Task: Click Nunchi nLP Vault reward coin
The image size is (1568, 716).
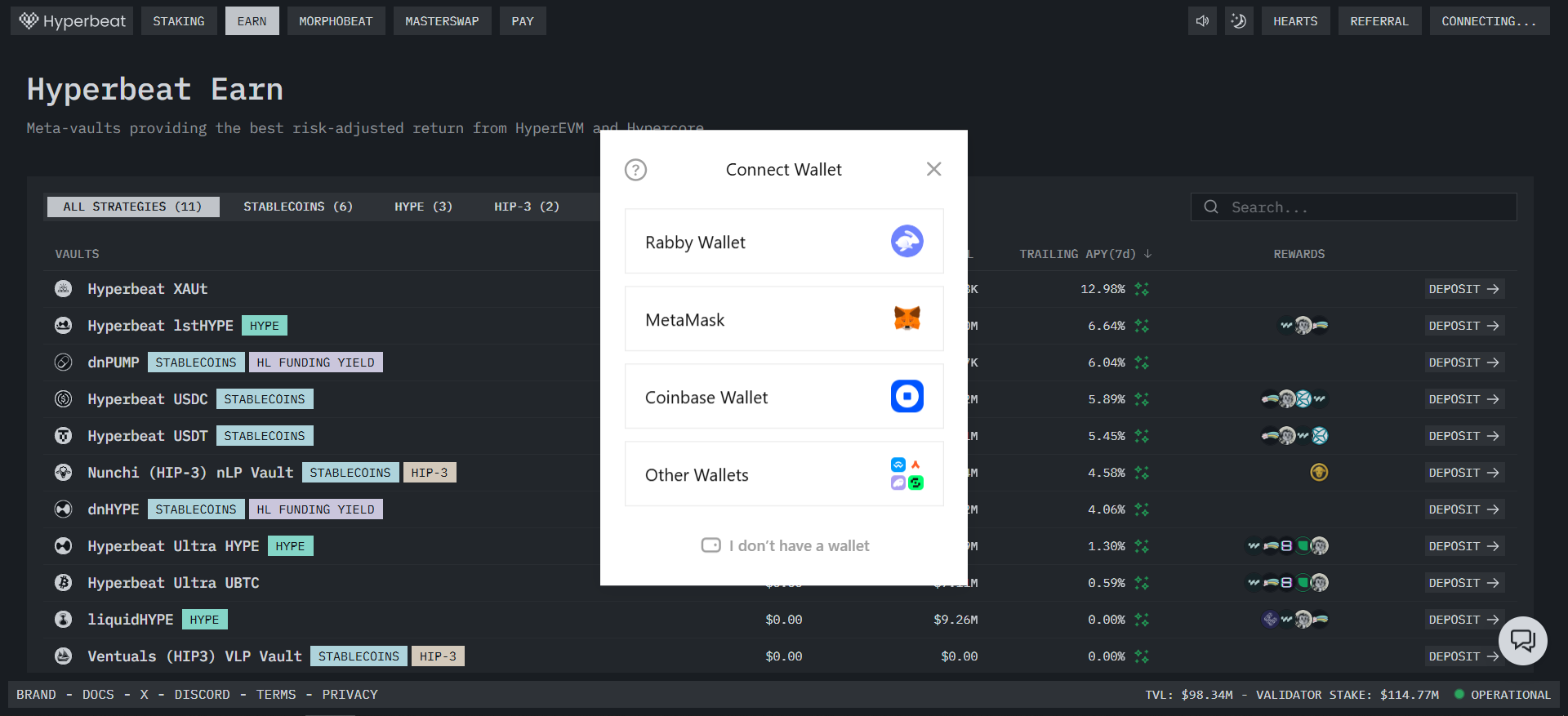Action: 1319,472
